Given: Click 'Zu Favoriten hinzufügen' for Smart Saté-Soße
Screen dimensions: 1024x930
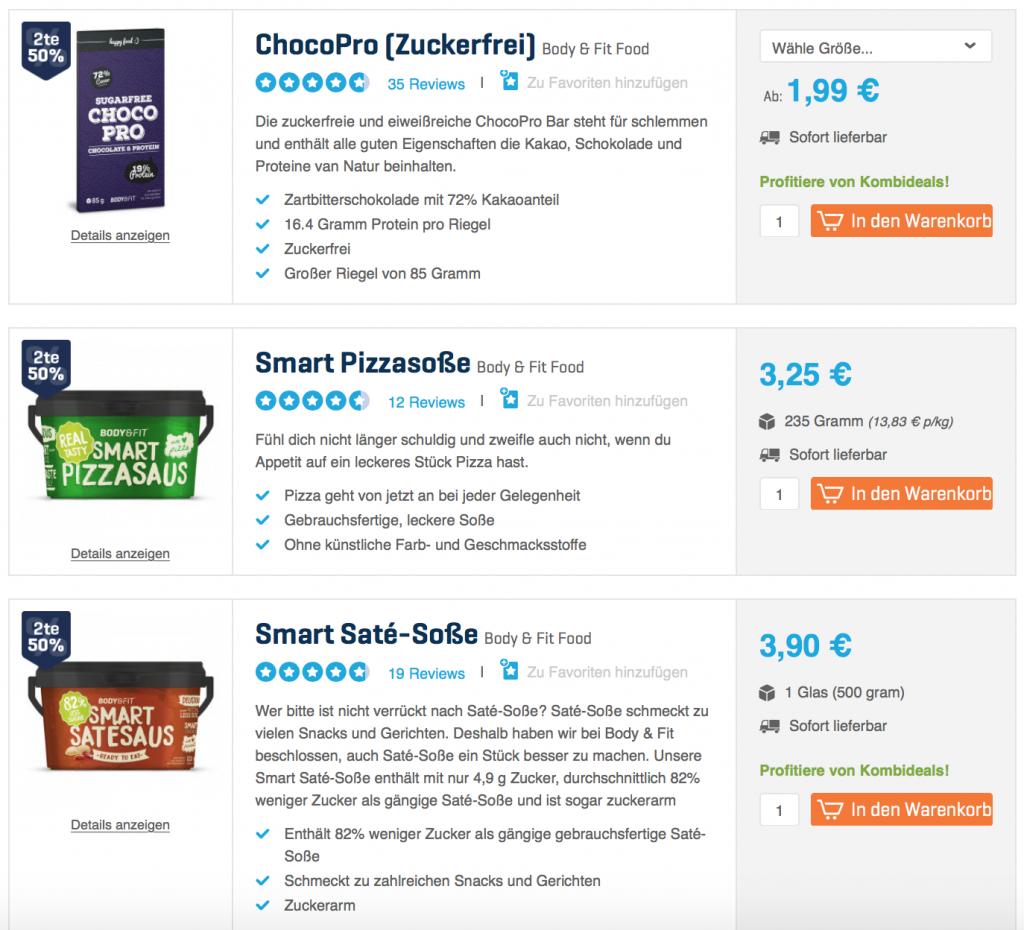Looking at the screenshot, I should pos(607,672).
